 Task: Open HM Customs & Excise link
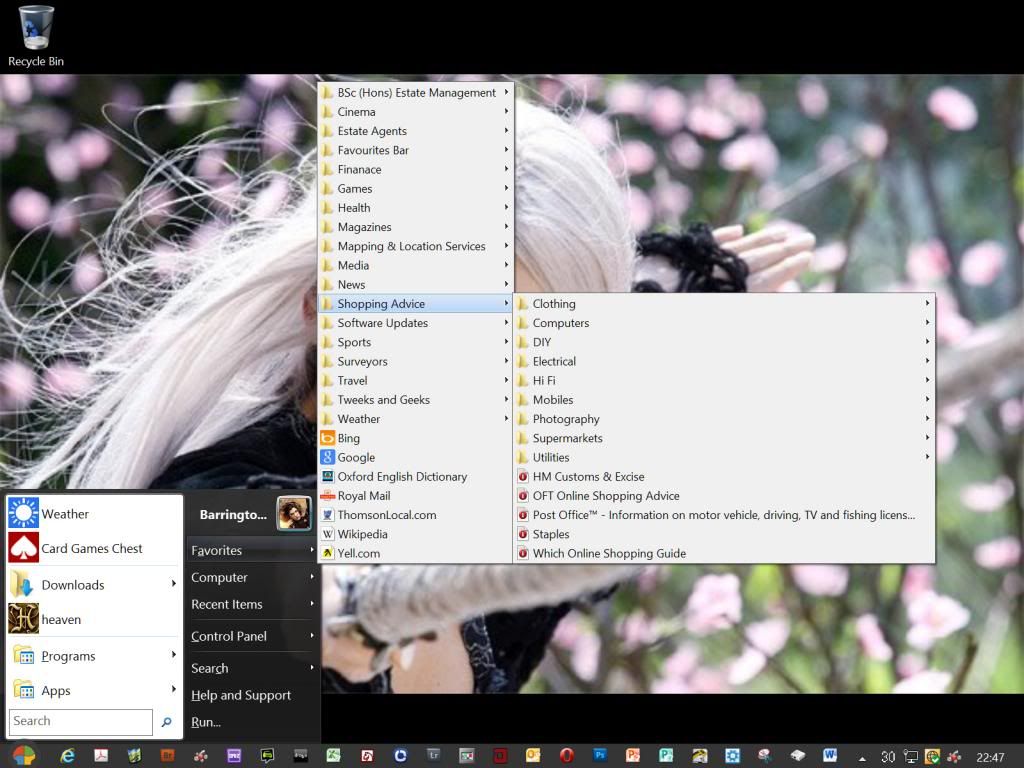(x=724, y=477)
